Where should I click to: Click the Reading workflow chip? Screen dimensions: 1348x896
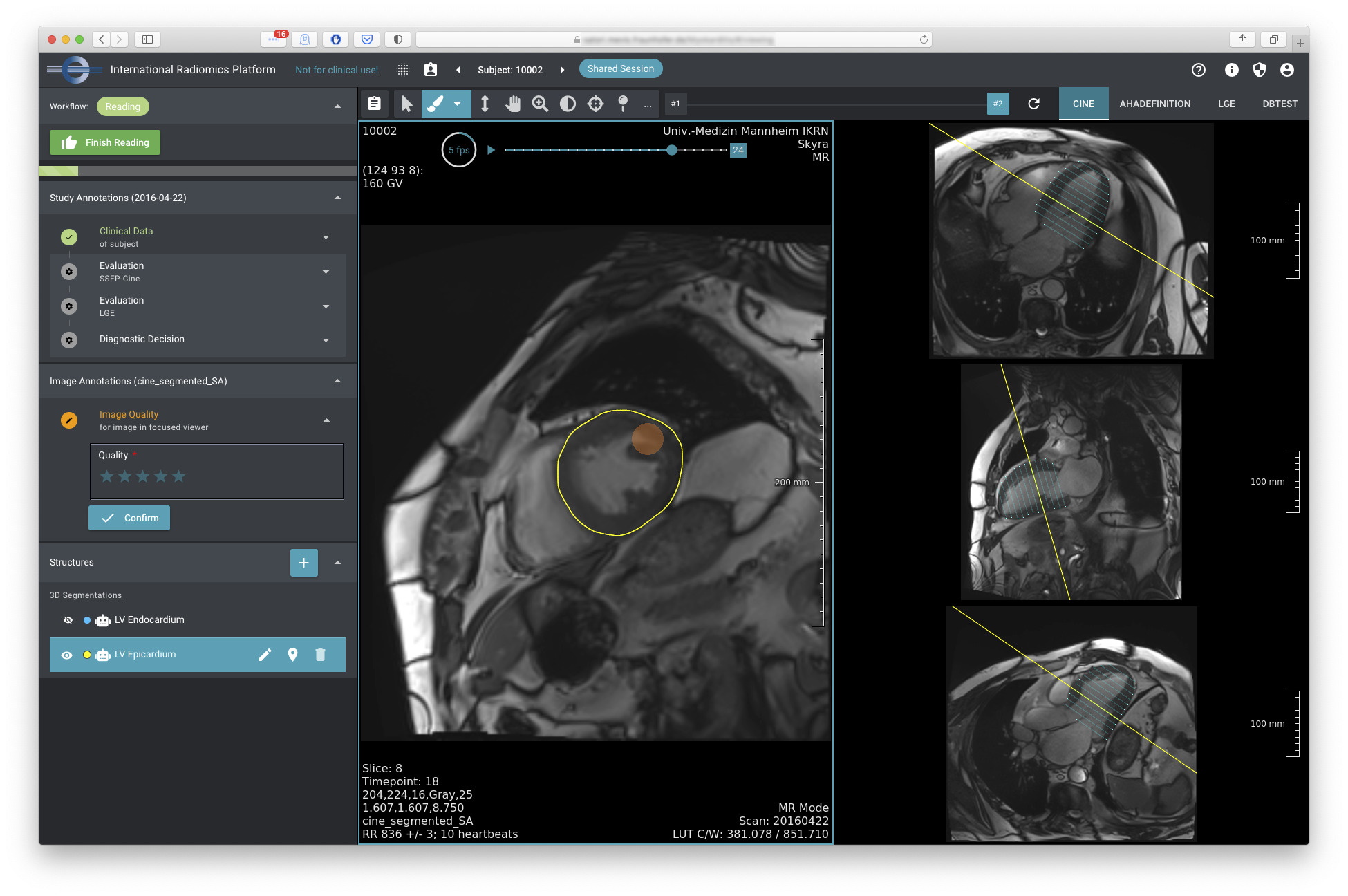tap(123, 106)
